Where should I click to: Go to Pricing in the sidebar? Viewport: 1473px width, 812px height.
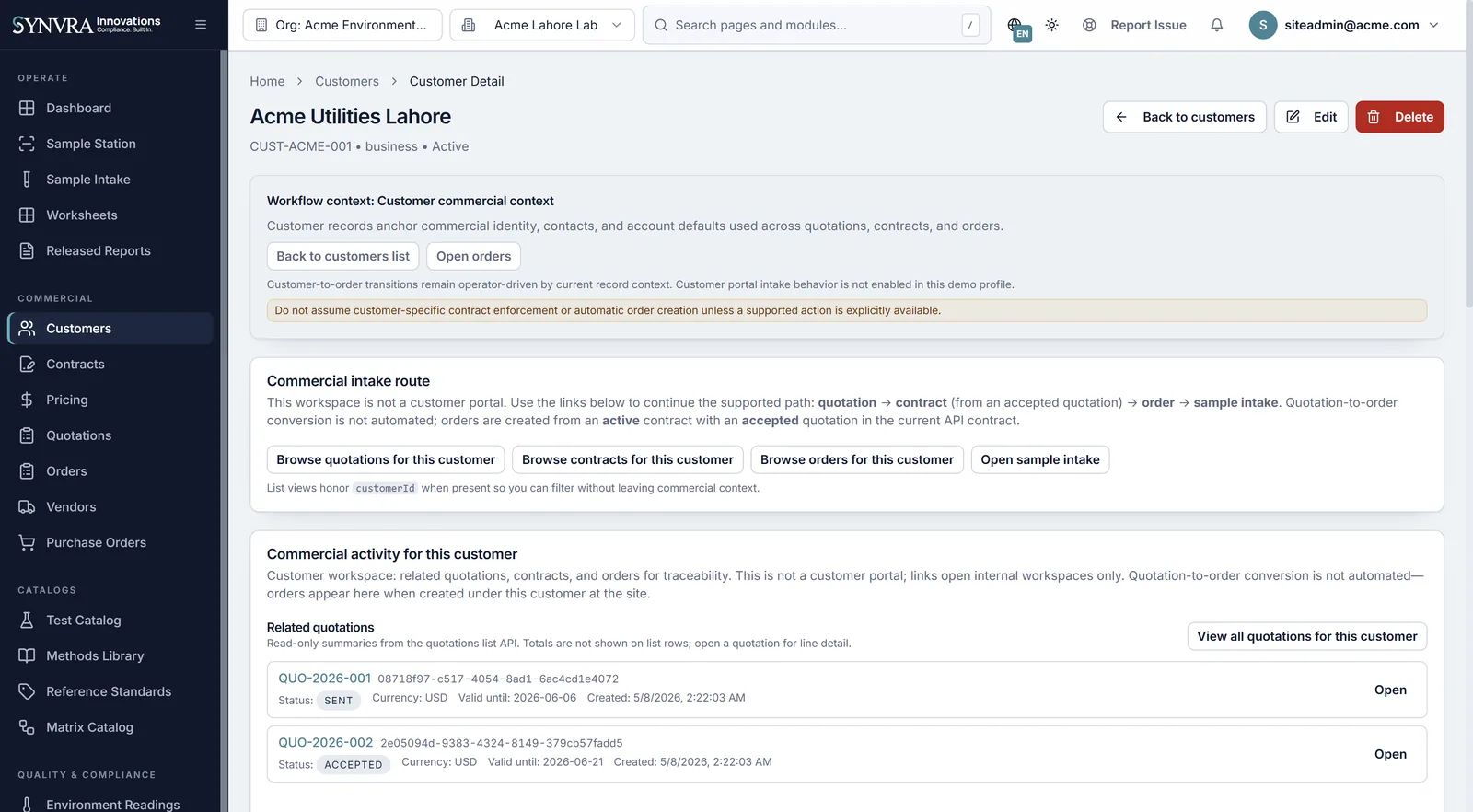click(x=110, y=400)
